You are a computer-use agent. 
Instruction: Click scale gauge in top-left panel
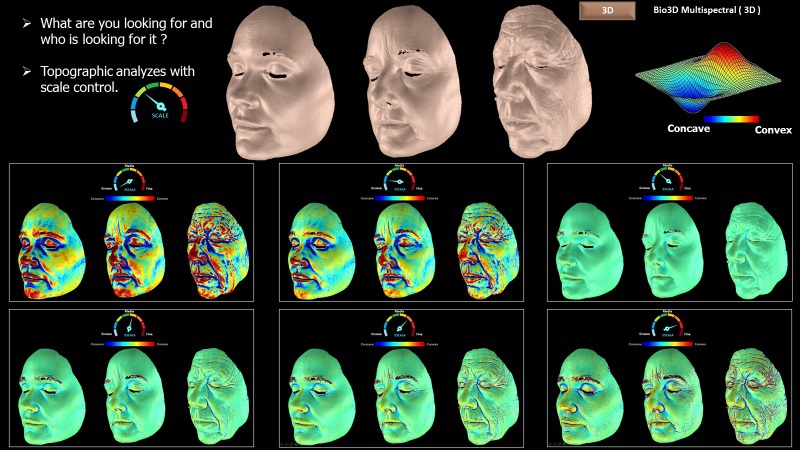click(130, 180)
